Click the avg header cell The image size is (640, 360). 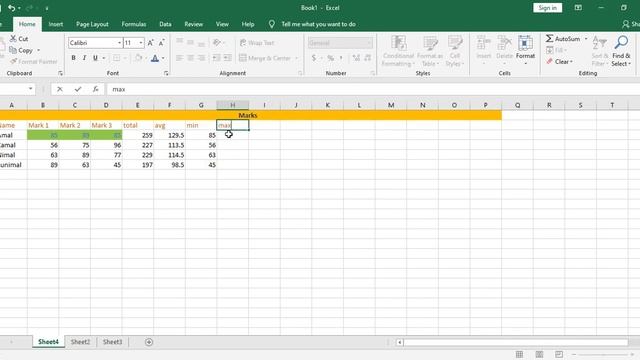169,125
